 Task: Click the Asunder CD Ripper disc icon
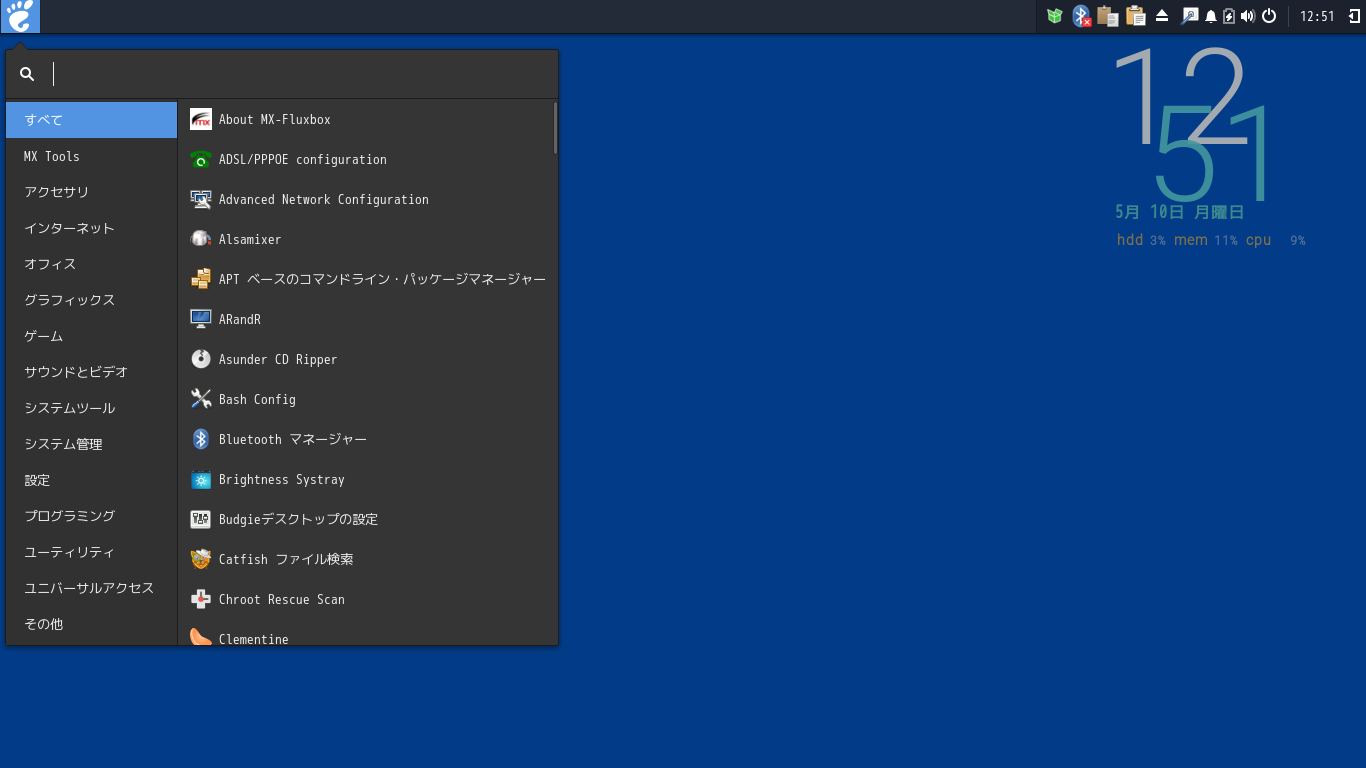pyautogui.click(x=201, y=359)
